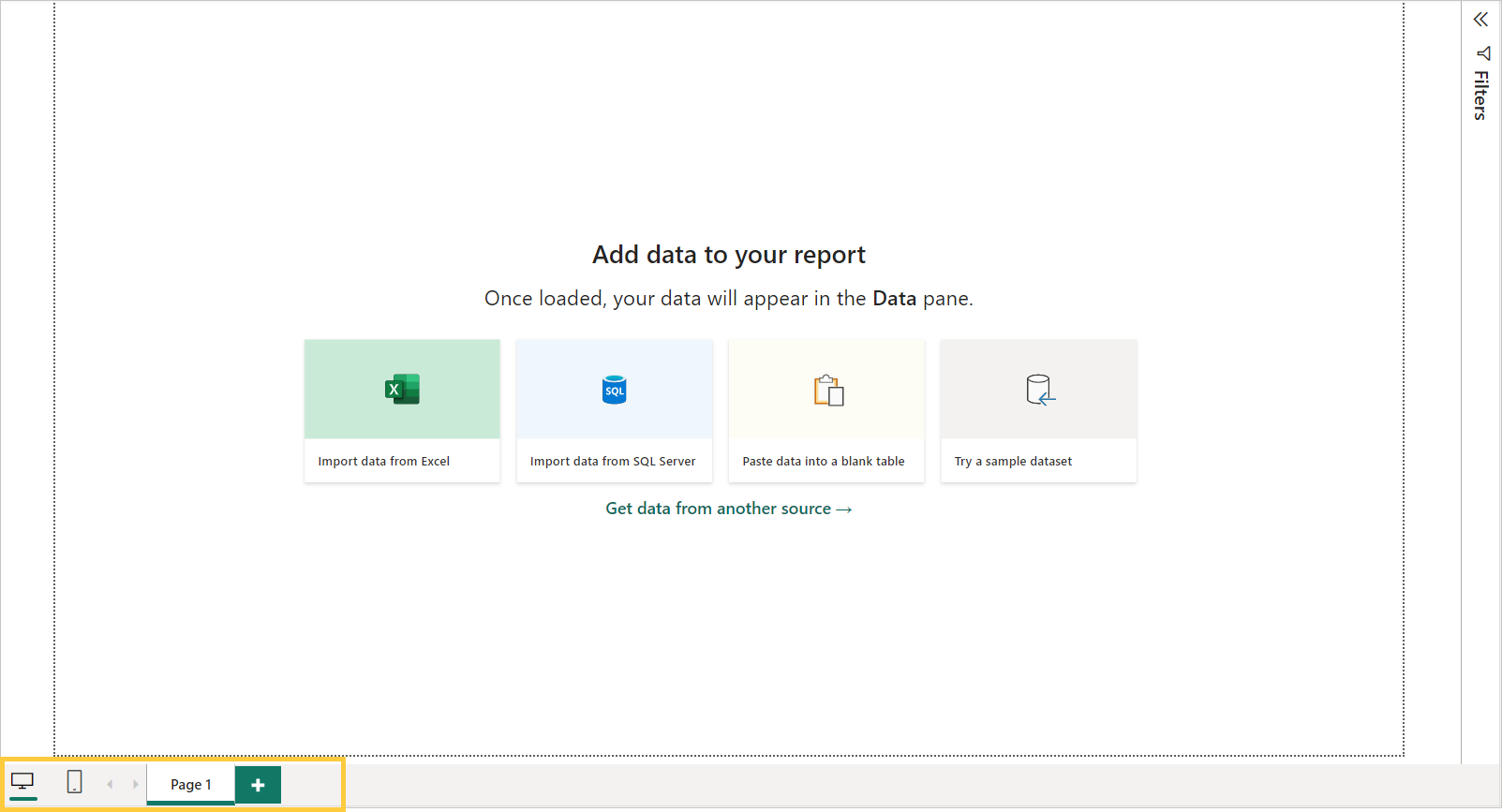Select Try a sample dataset label
Screen dimensions: 1502x812
[1013, 461]
